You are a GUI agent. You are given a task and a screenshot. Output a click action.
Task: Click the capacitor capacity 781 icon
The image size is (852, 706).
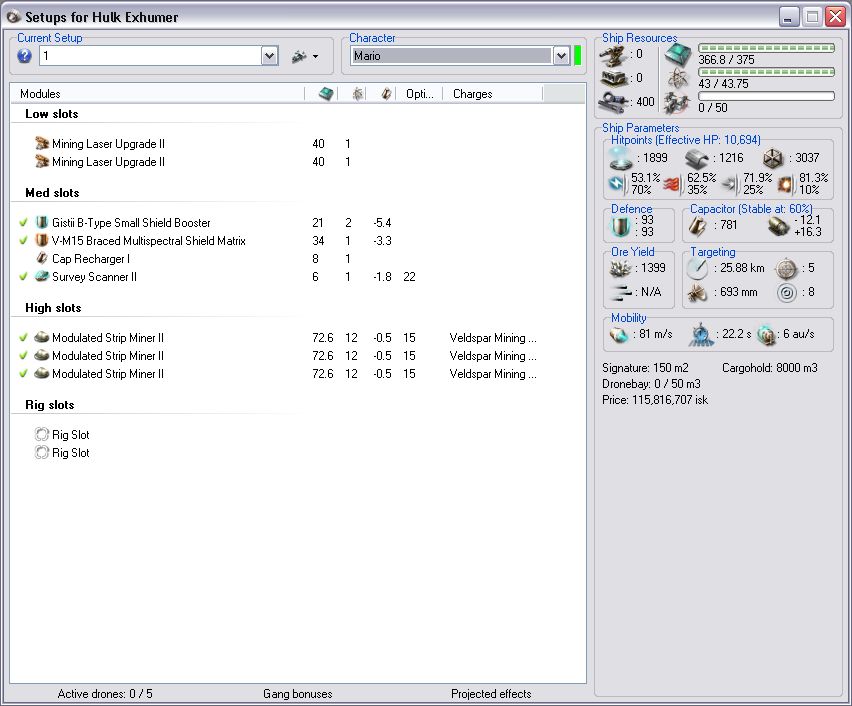(x=697, y=226)
